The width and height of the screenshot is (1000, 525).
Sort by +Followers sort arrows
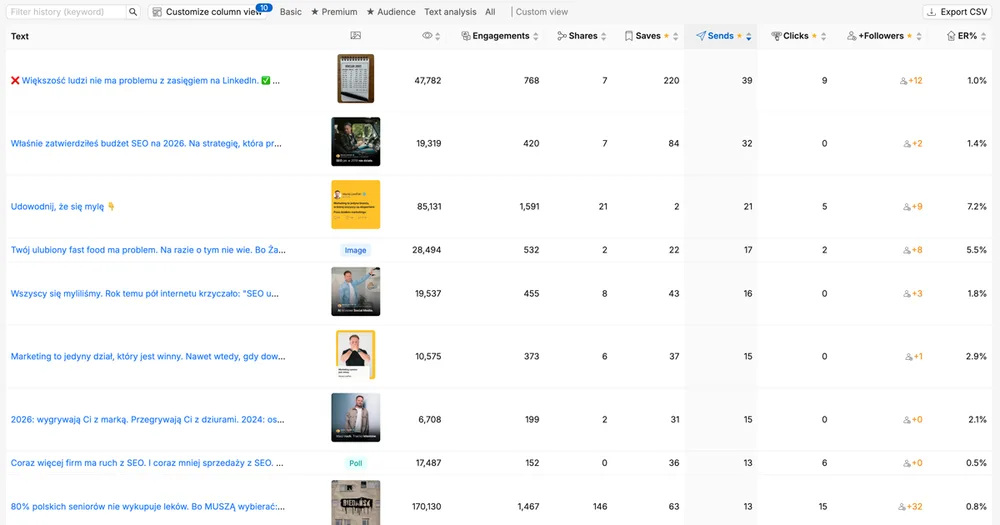(919, 36)
